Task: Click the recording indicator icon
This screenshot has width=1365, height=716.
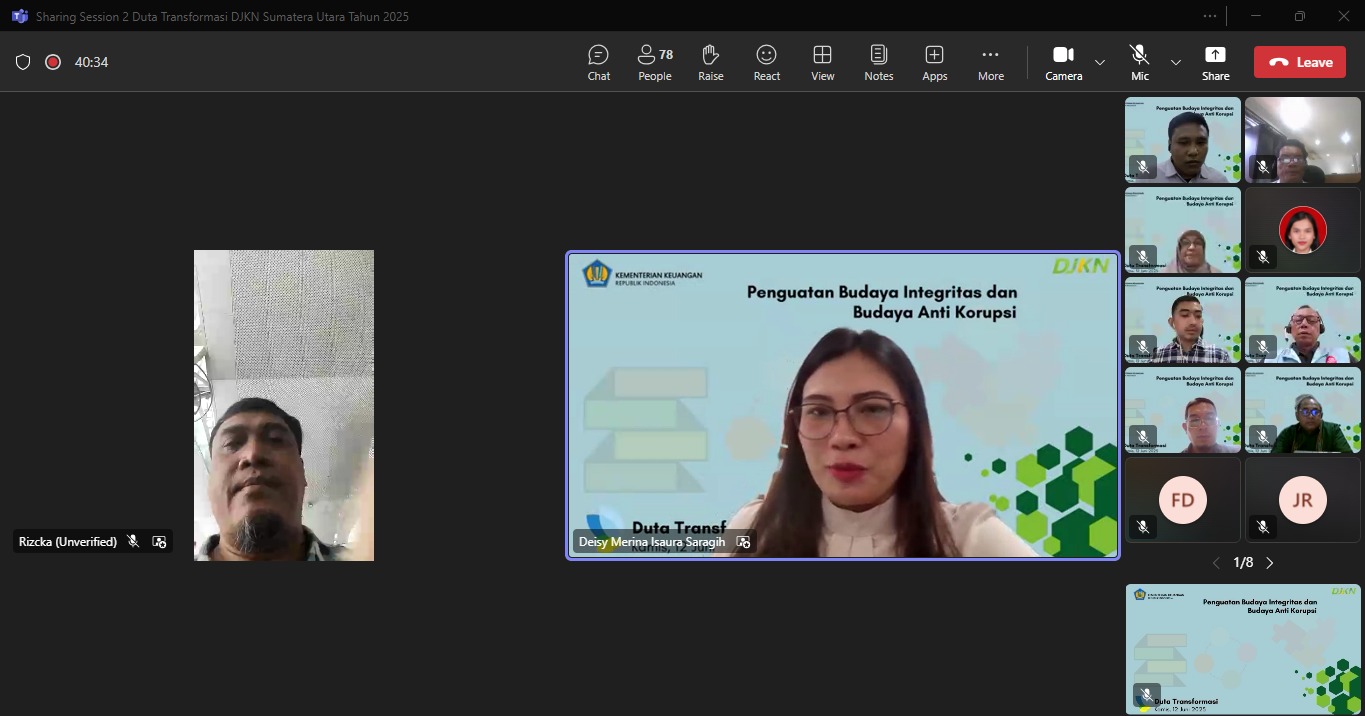Action: (x=53, y=62)
